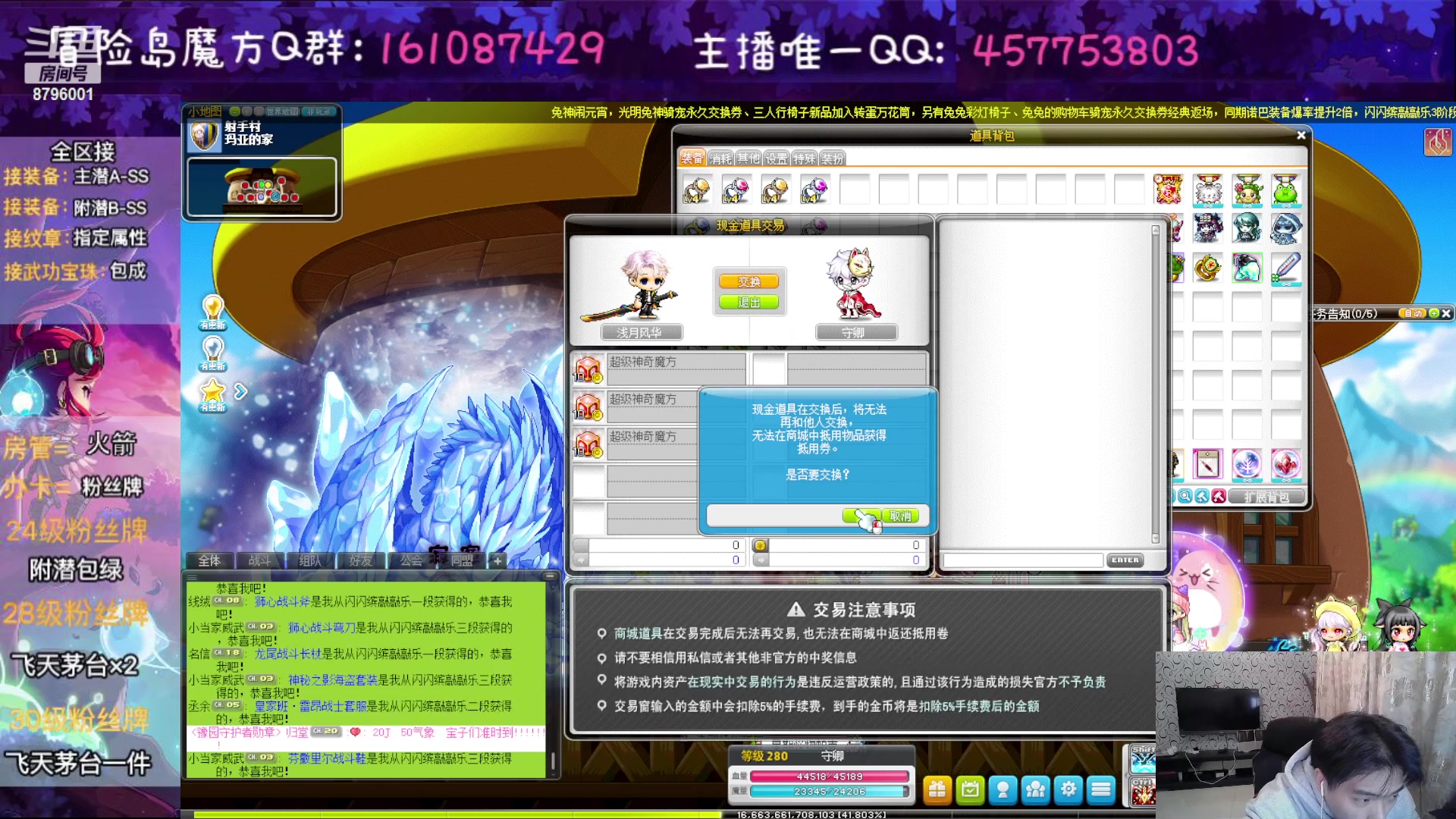This screenshot has width=1456, height=819.
Task: Select the red medal badge inventory item
Action: coord(1169,190)
